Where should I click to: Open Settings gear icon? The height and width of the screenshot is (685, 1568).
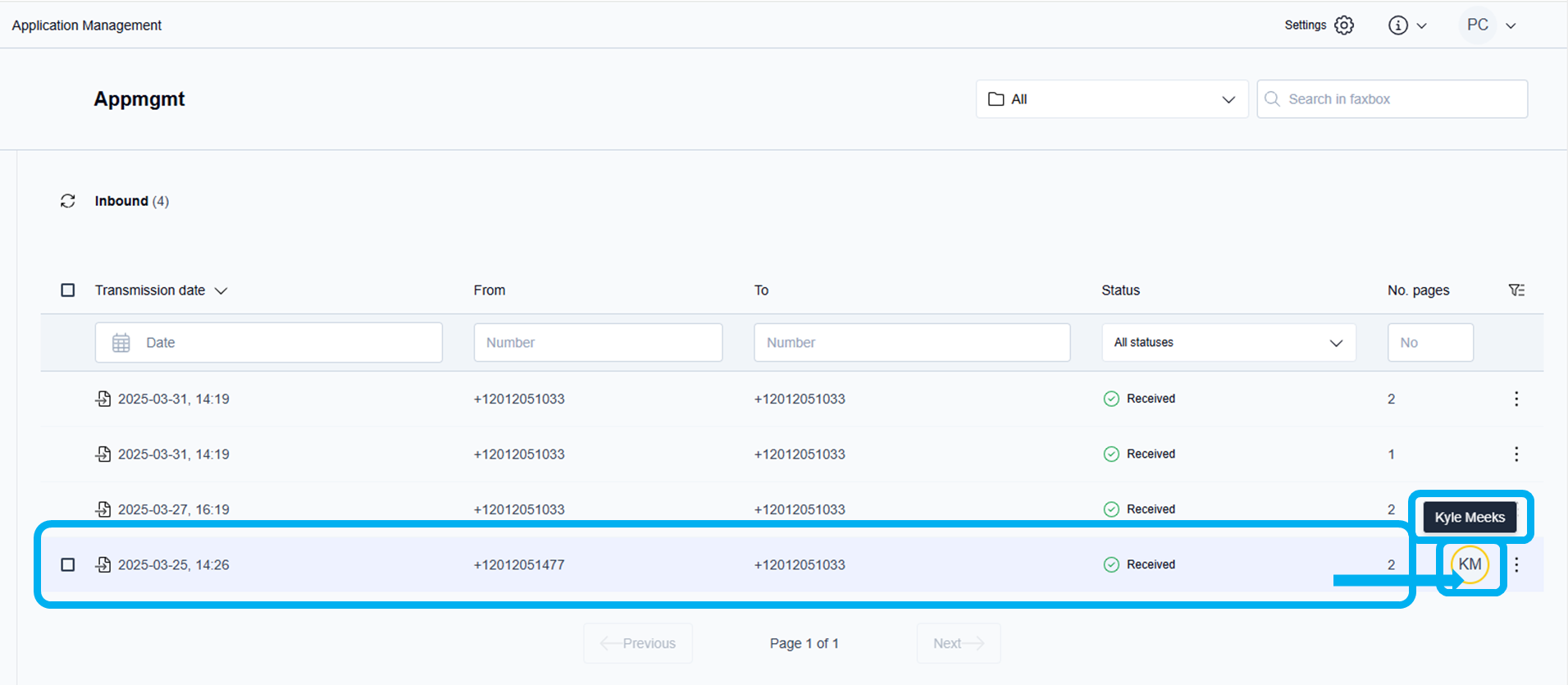1343,25
